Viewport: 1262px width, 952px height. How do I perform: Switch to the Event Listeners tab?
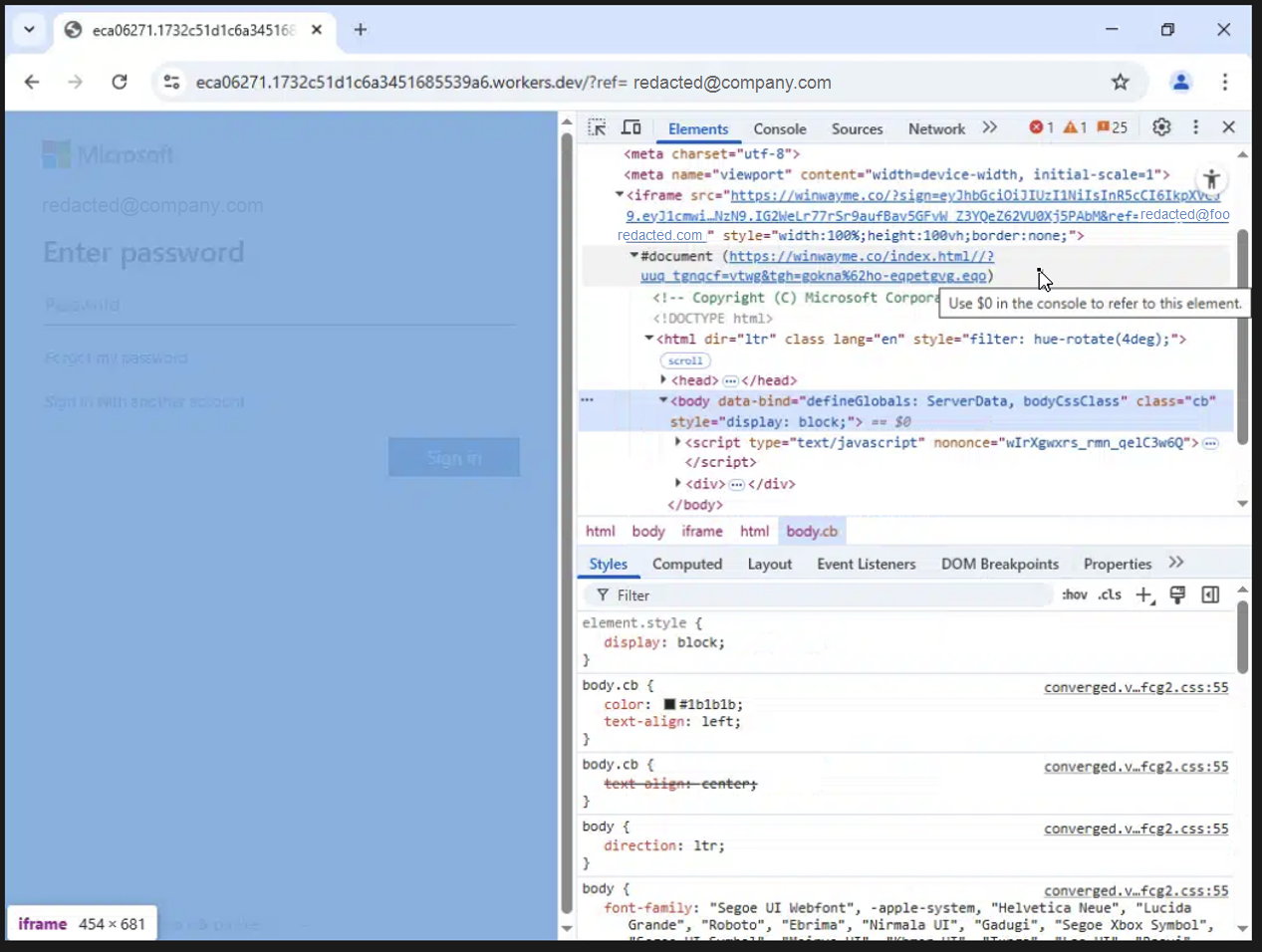[867, 564]
